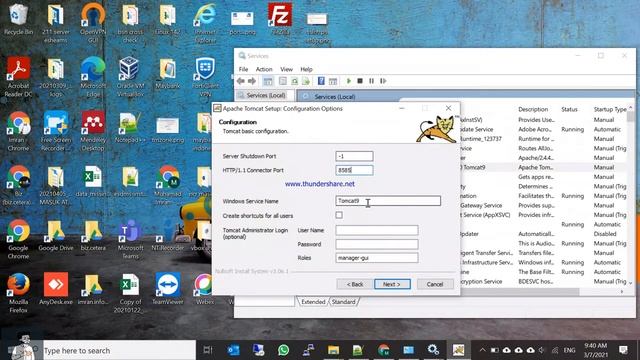Select the Recycle Bin desktop icon
The width and height of the screenshot is (640, 360).
[18, 20]
